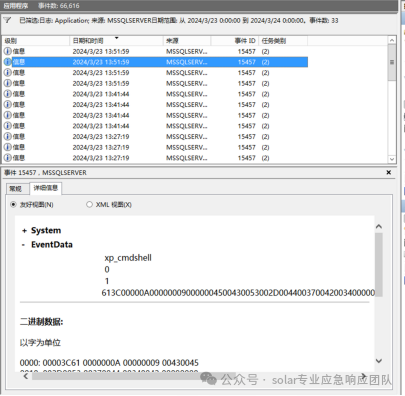Select the friendly view radio button
Viewport: 405px width, 396px height.
(x=13, y=204)
